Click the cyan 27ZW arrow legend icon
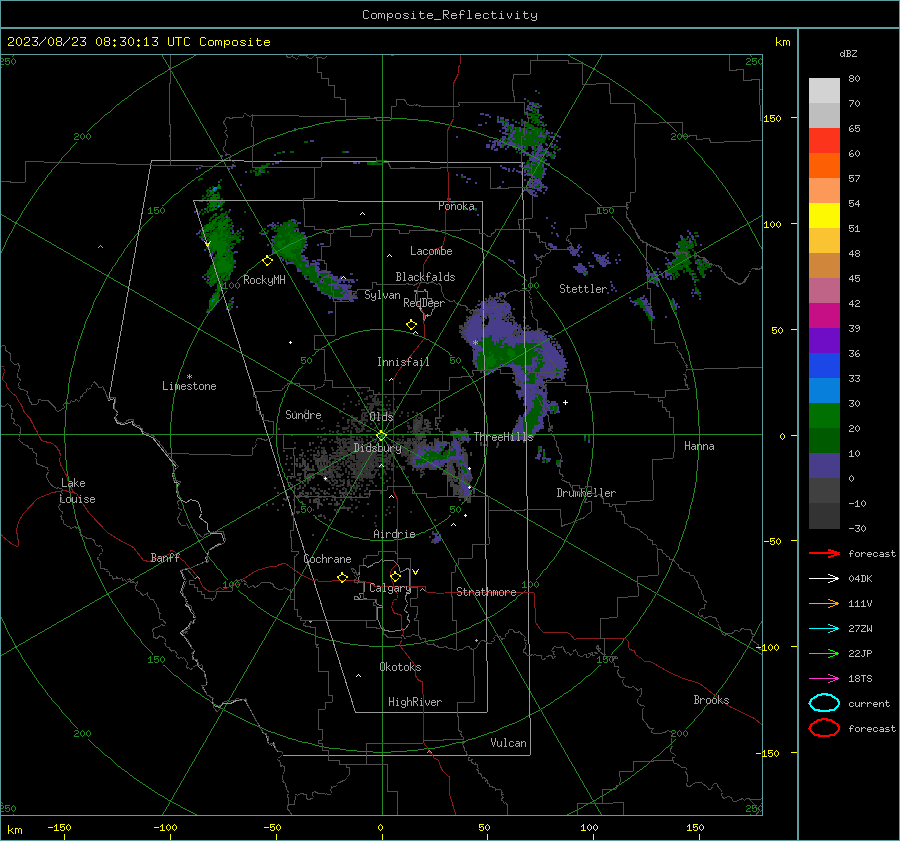The height and width of the screenshot is (841, 900). click(824, 629)
